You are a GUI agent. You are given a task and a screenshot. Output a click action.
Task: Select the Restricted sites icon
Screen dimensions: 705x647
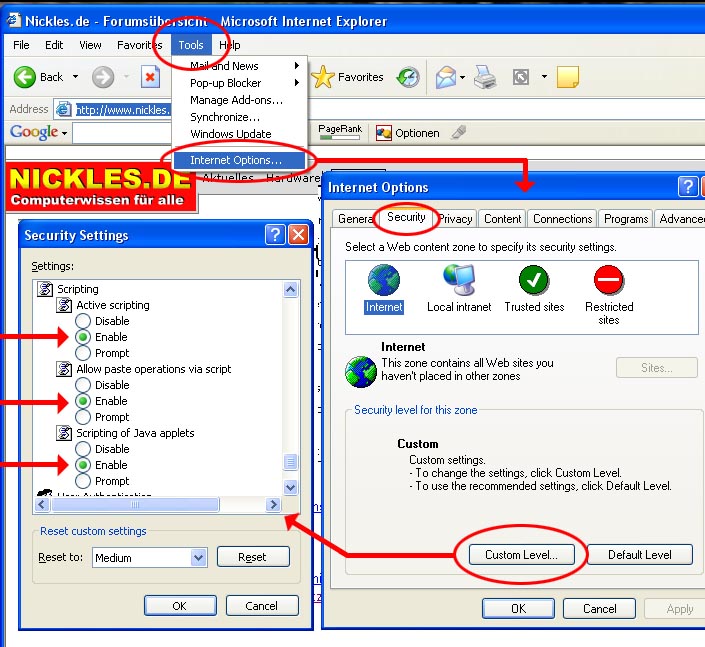click(609, 280)
